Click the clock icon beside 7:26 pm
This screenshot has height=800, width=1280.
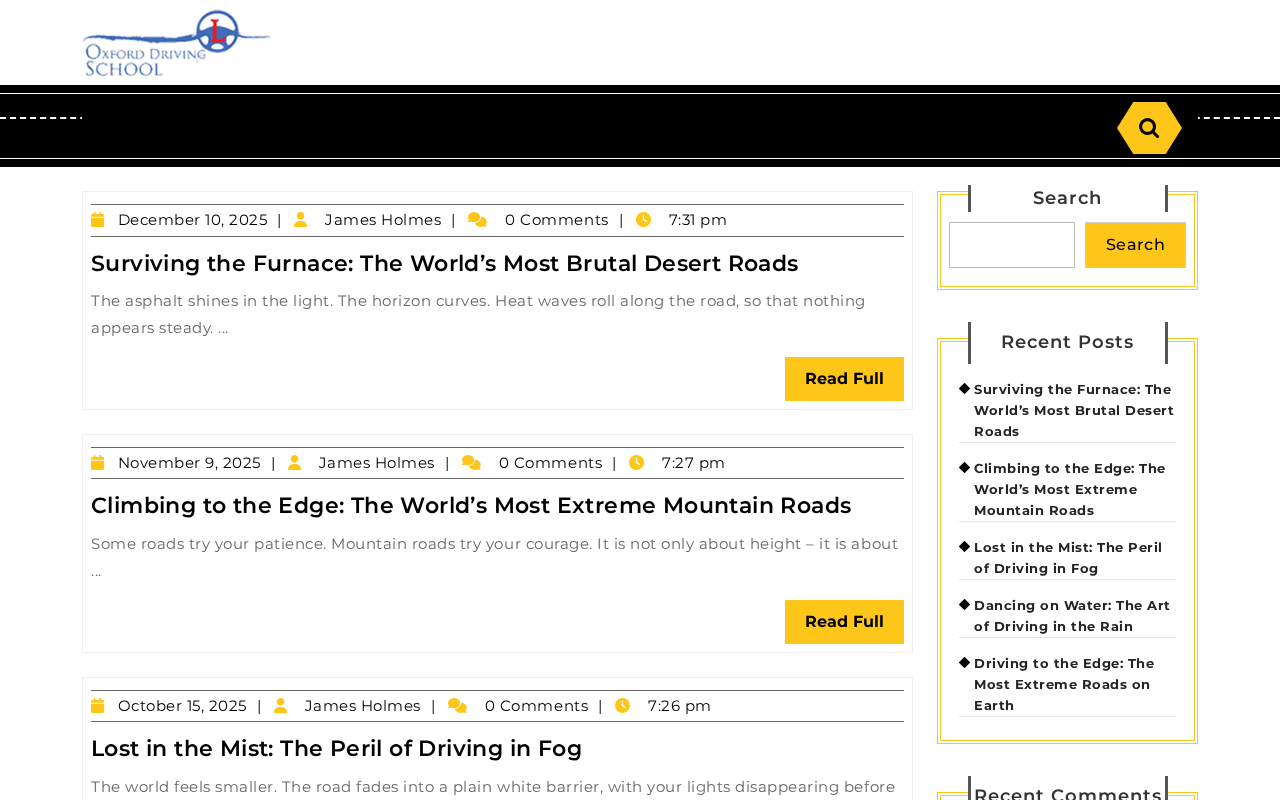[623, 706]
